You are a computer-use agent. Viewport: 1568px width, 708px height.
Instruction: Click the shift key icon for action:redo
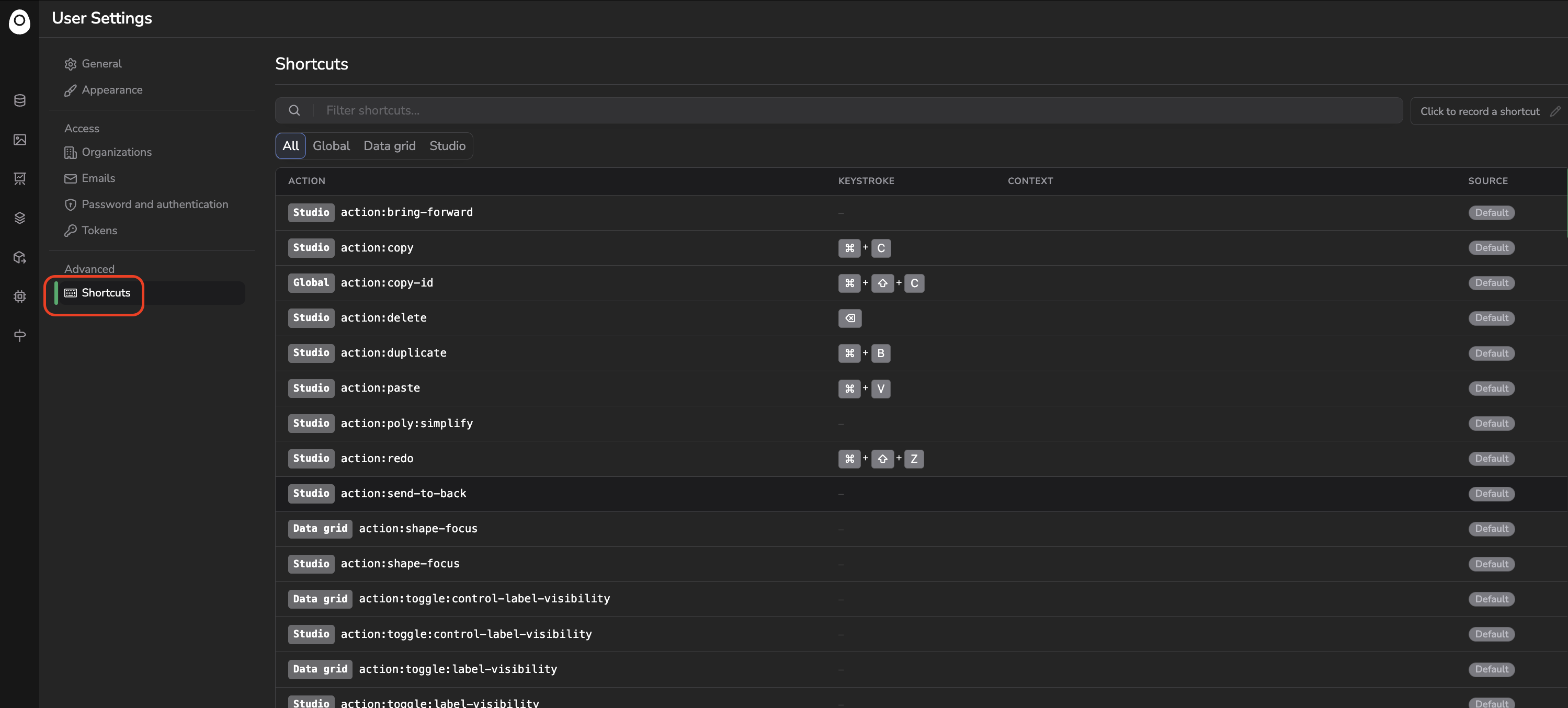coord(883,459)
